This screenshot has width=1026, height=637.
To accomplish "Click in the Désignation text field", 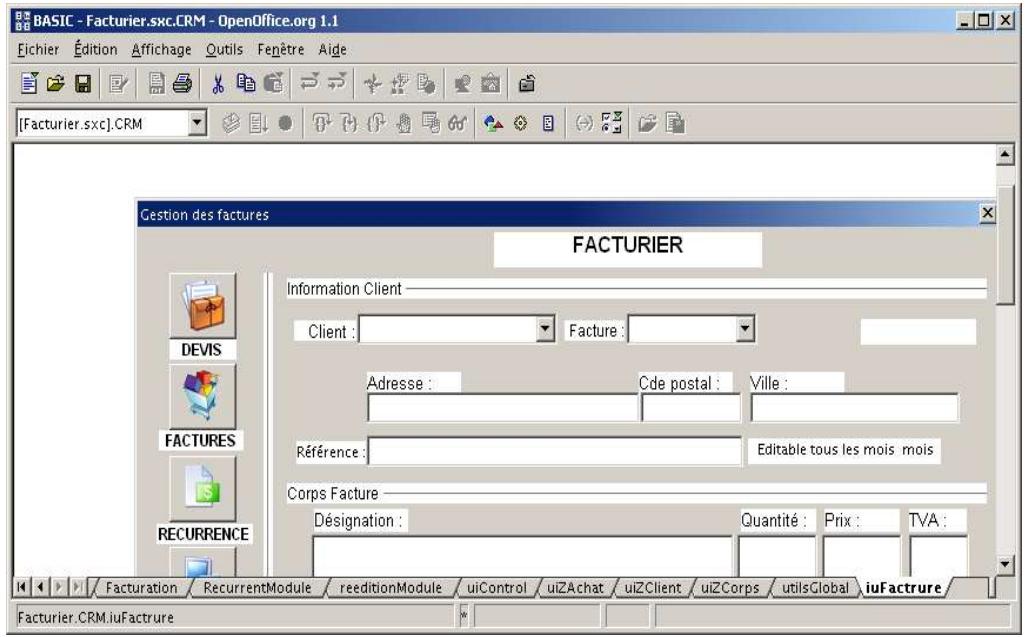I will [522, 556].
